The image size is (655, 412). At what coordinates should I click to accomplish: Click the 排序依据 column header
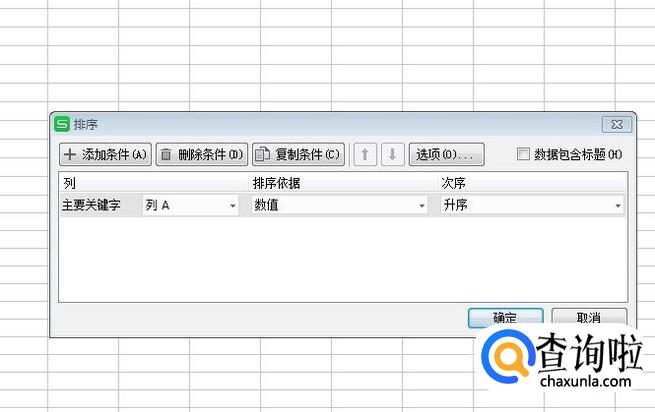pos(277,184)
